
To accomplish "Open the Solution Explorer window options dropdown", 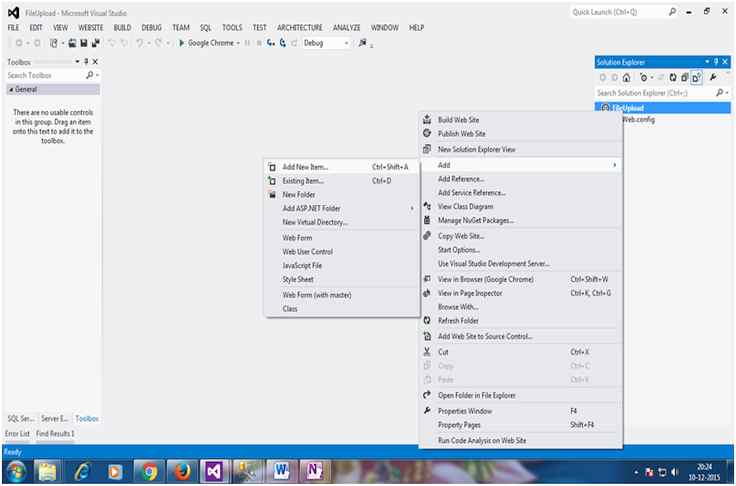I will 707,62.
